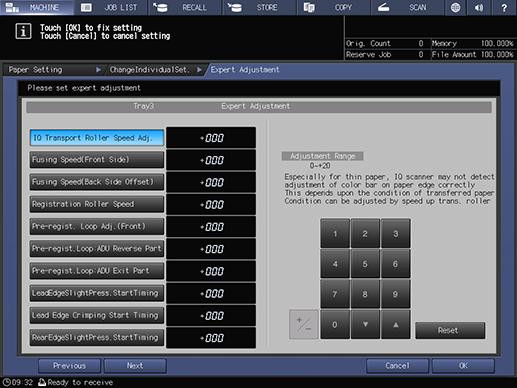Select LeadEdgeSlightPress.StartTiming item
The image size is (517, 388).
97,293
